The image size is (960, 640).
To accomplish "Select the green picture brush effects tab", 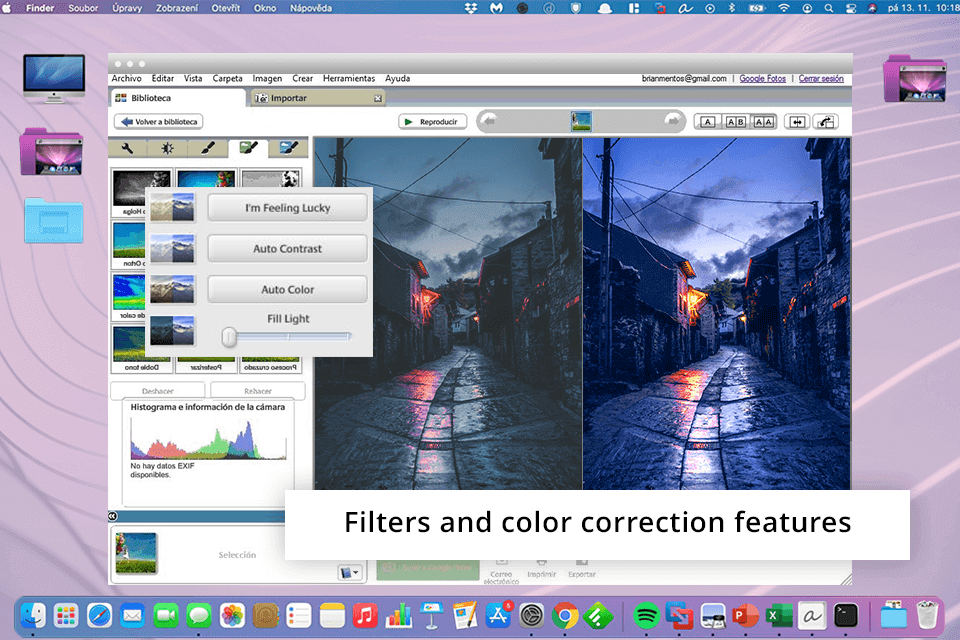I will coord(249,148).
